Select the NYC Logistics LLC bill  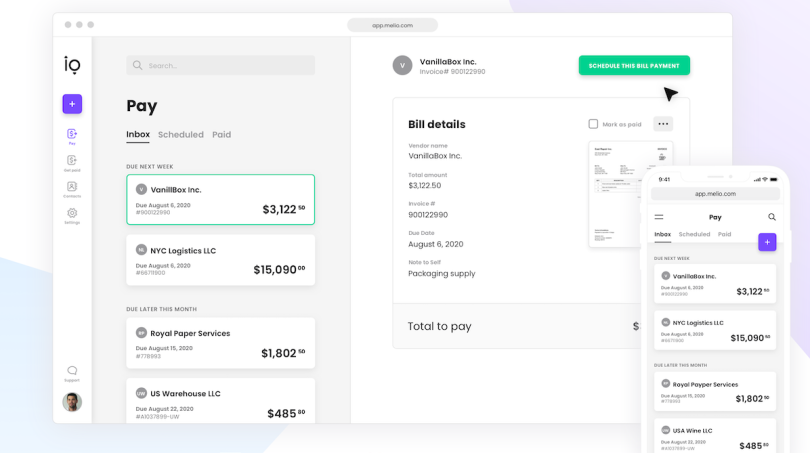tap(220, 260)
